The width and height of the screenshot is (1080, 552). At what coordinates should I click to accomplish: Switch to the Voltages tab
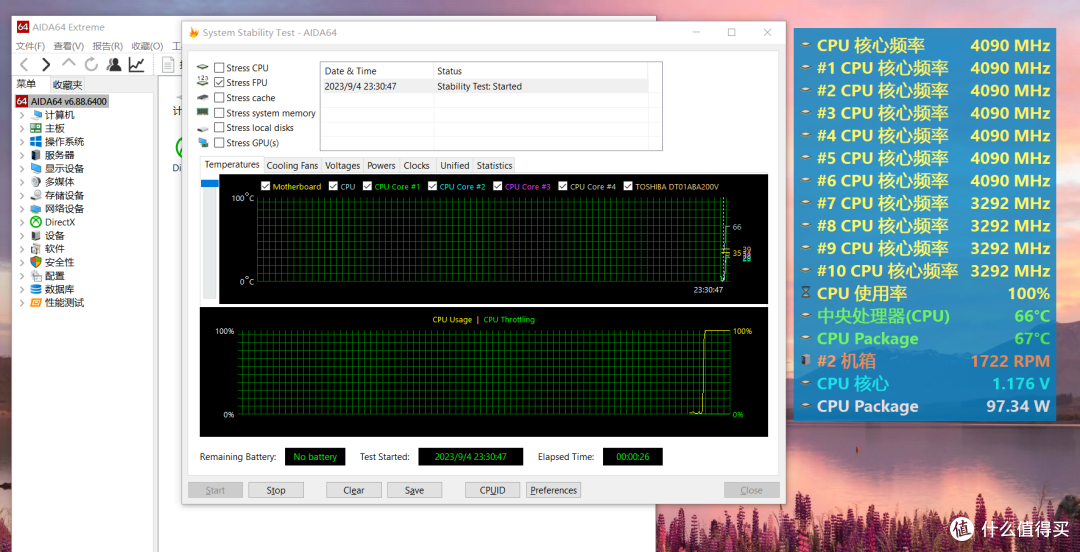(x=342, y=165)
